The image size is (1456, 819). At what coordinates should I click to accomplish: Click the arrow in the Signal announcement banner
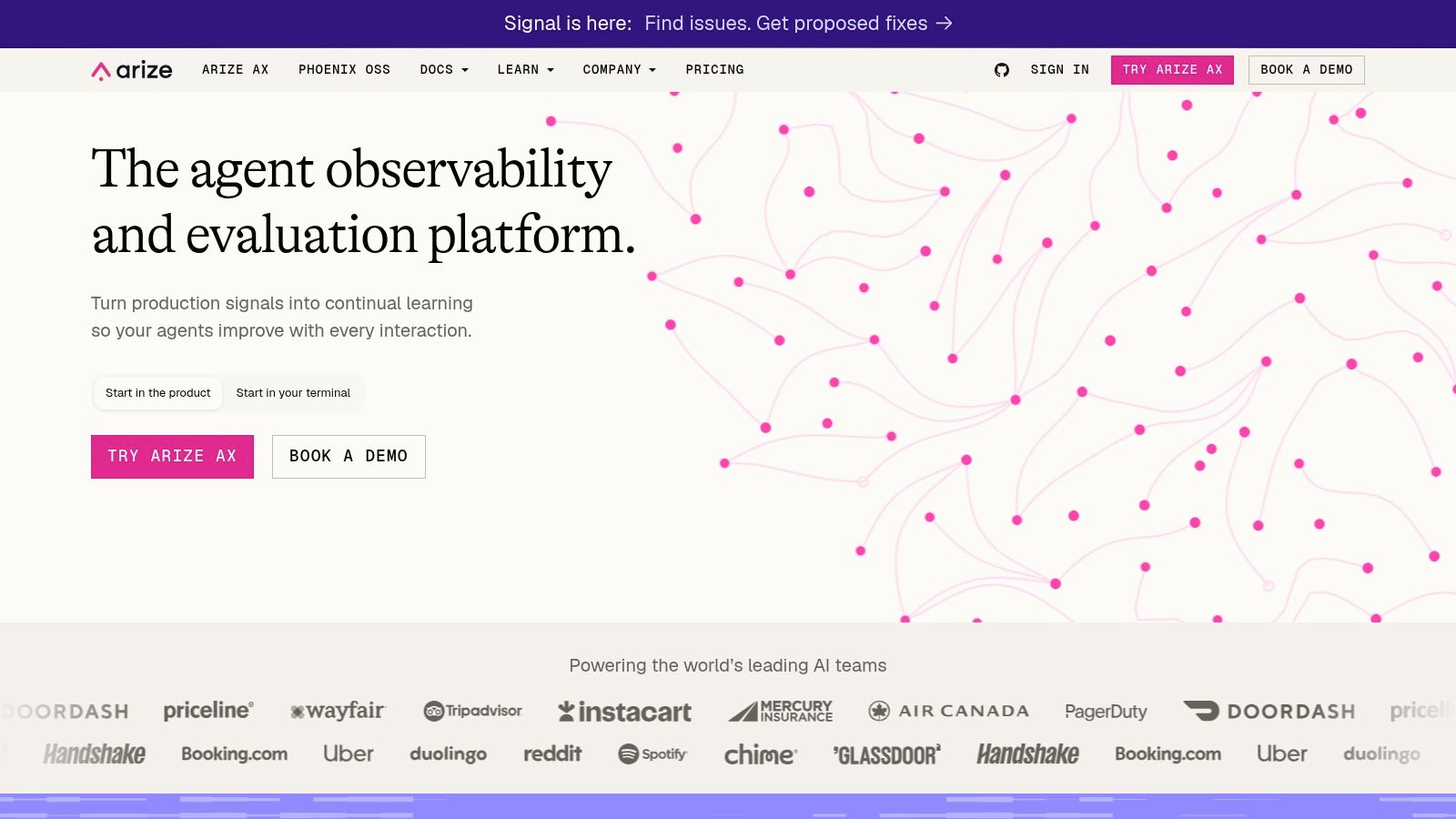945,24
